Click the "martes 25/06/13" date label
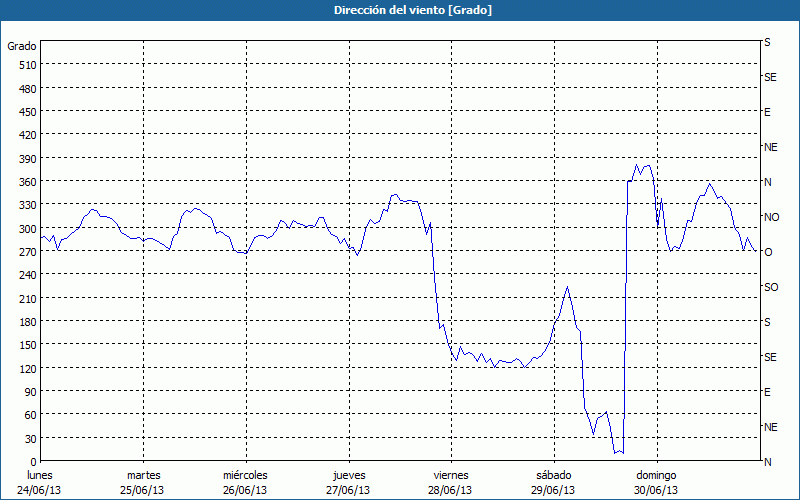This screenshot has height=500, width=800. pyautogui.click(x=144, y=482)
